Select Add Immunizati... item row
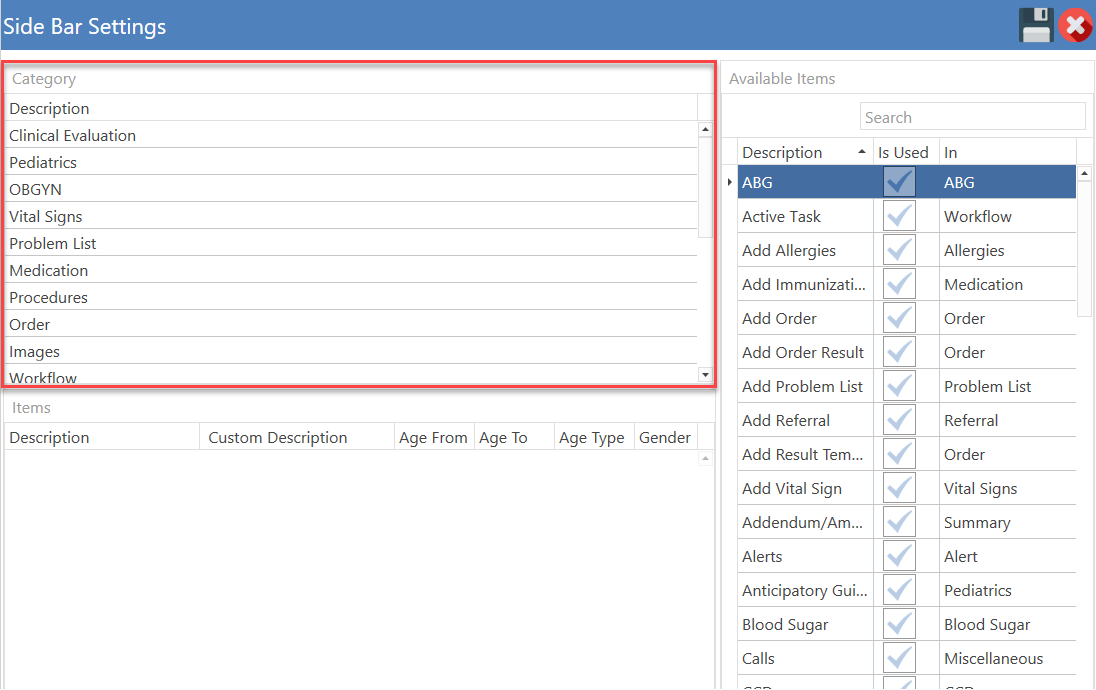 pyautogui.click(x=907, y=285)
